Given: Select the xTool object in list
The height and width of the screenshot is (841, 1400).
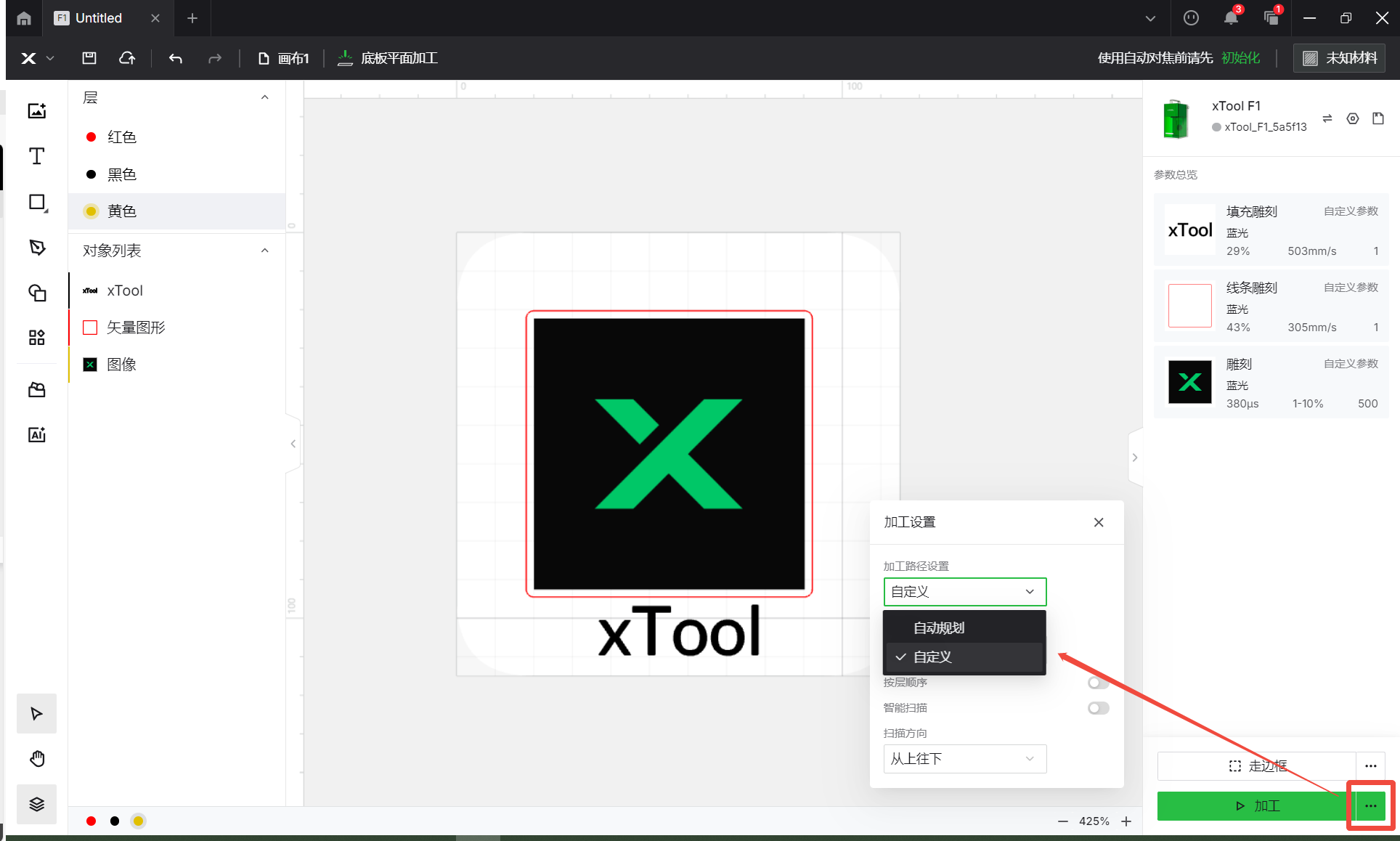Looking at the screenshot, I should 177,291.
